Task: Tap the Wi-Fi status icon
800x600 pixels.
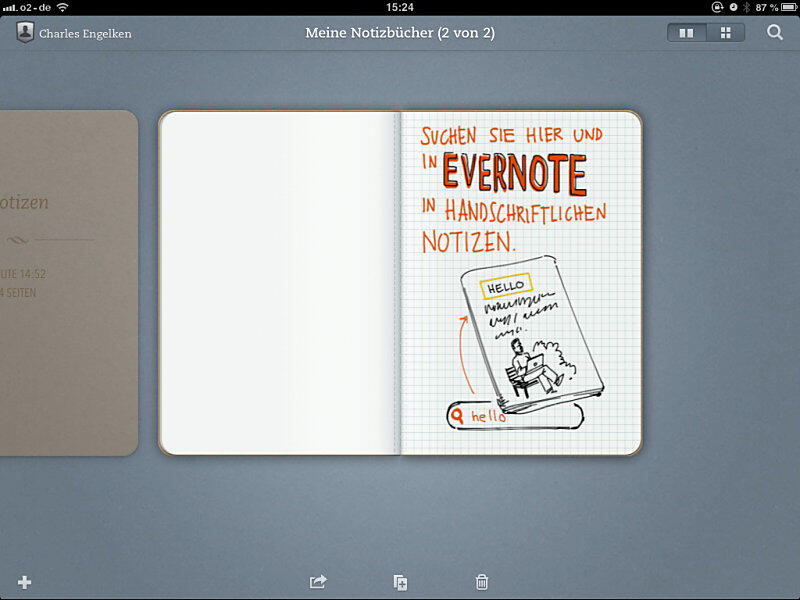Action: pos(63,7)
